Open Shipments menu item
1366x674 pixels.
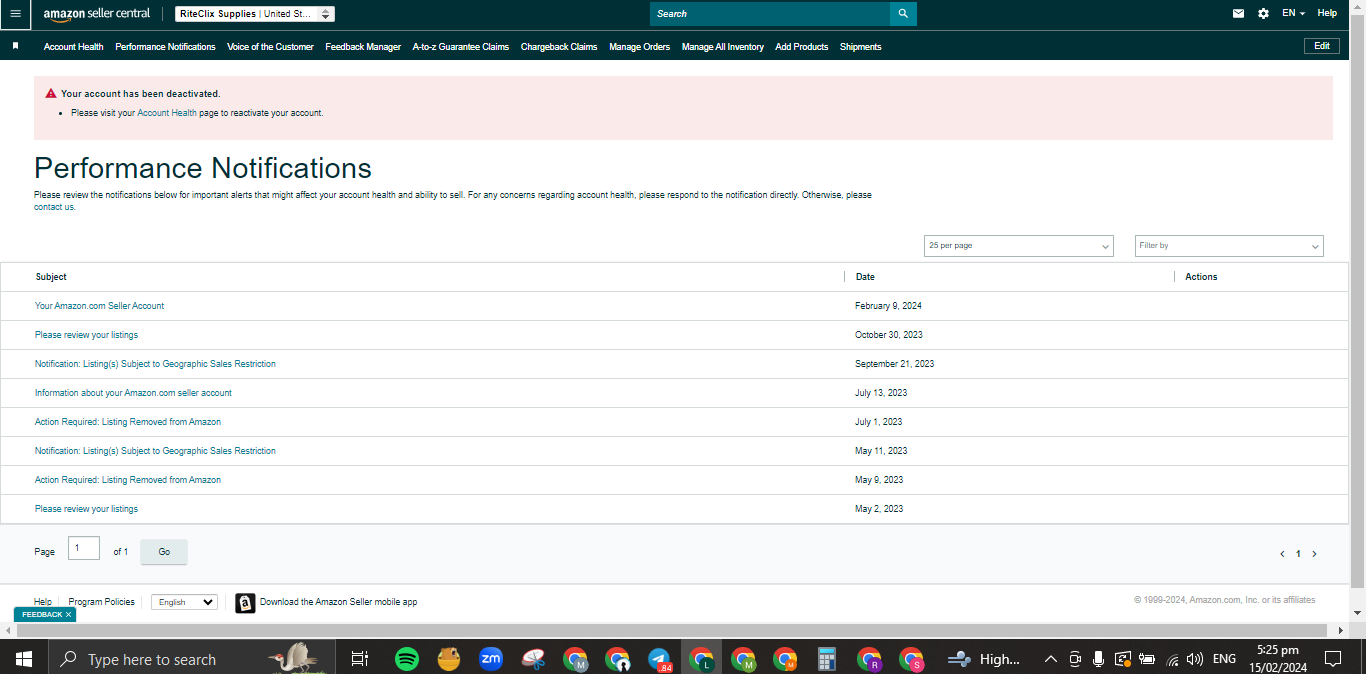[860, 47]
